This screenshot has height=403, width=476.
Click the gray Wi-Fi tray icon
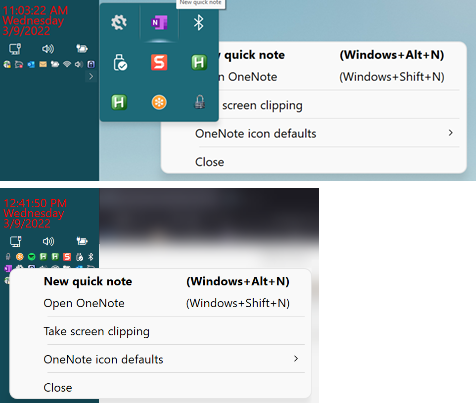click(67, 64)
